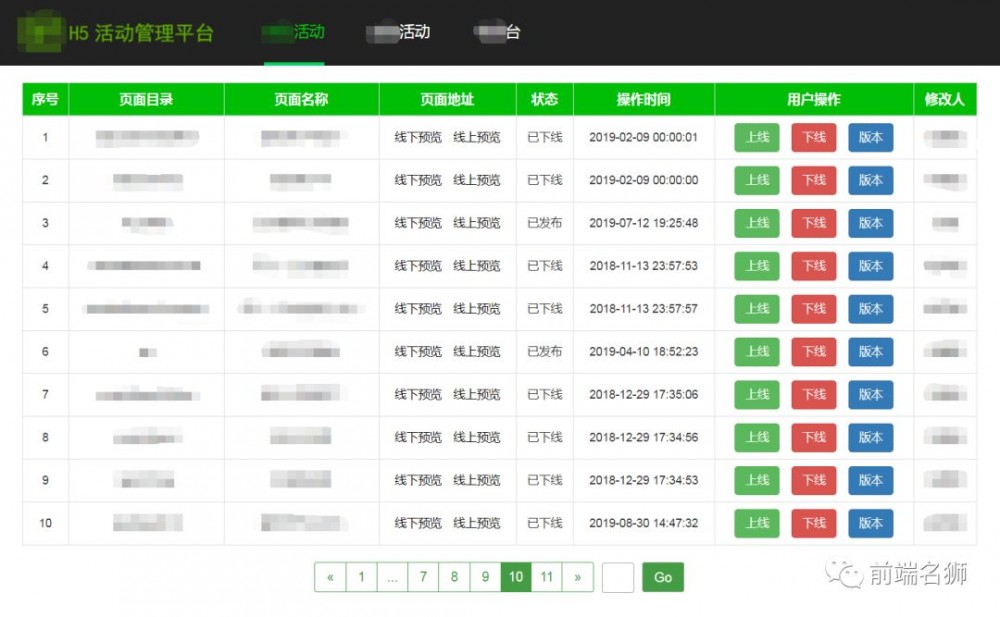Go to page 11
Image resolution: width=1000 pixels, height=617 pixels.
[x=547, y=577]
